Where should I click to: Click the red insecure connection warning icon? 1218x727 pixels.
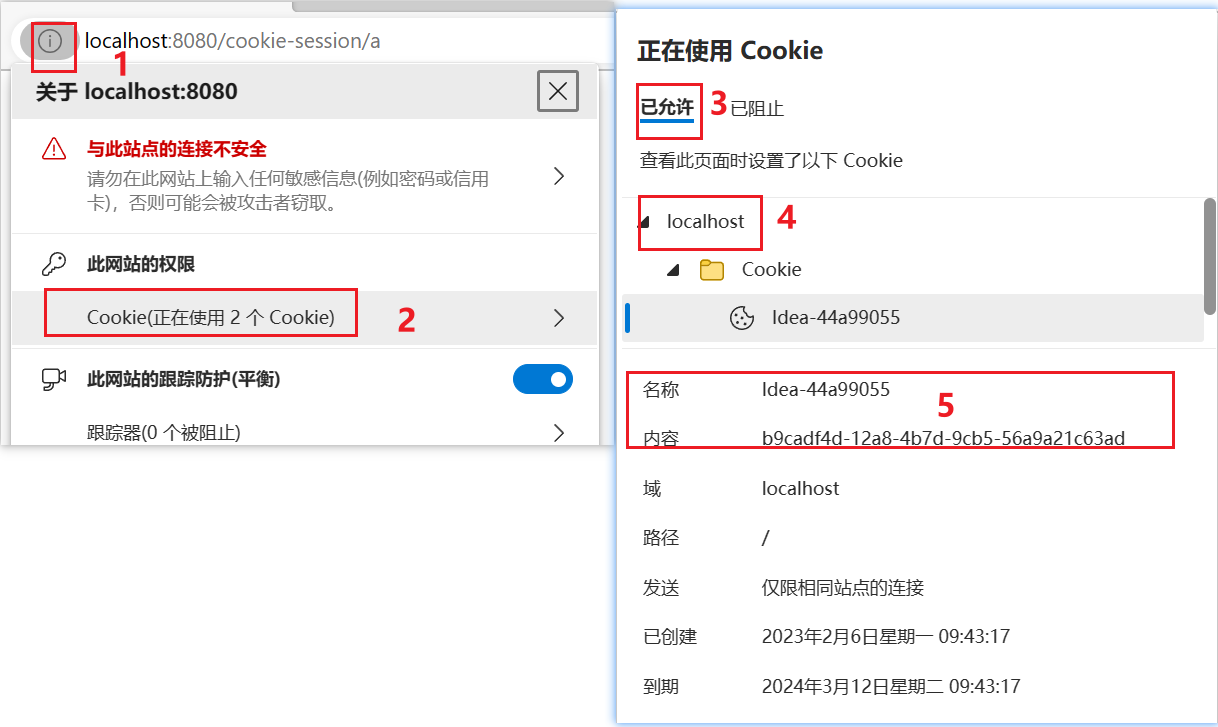click(53, 150)
